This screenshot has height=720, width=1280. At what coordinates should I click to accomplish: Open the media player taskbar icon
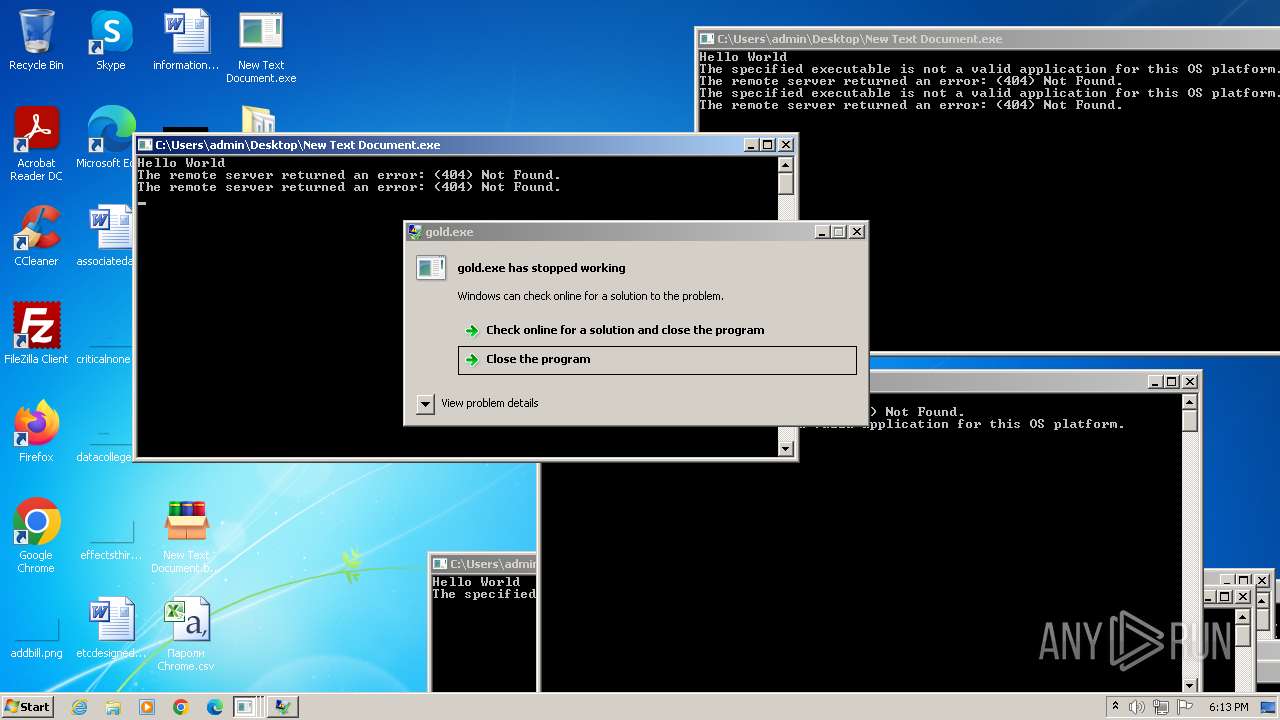[x=147, y=707]
